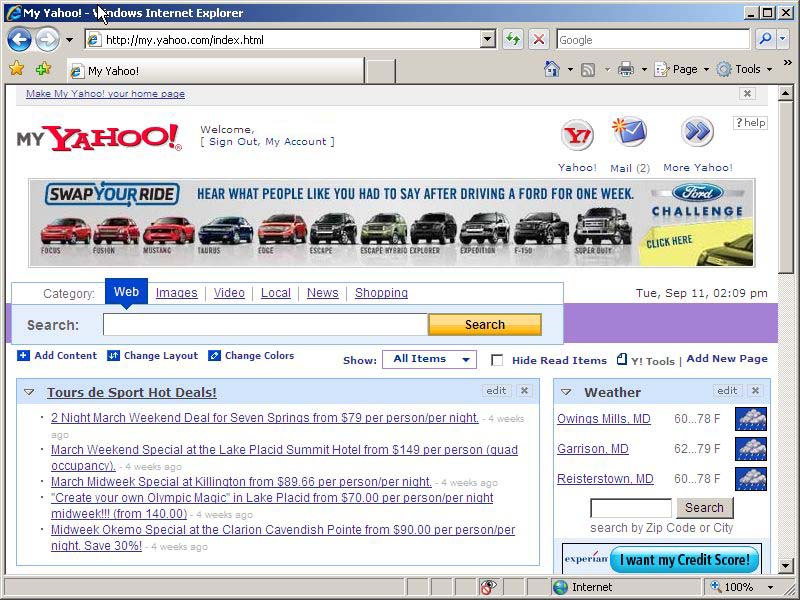The width and height of the screenshot is (800, 600).
Task: Click the yellow Search button
Action: 485,324
